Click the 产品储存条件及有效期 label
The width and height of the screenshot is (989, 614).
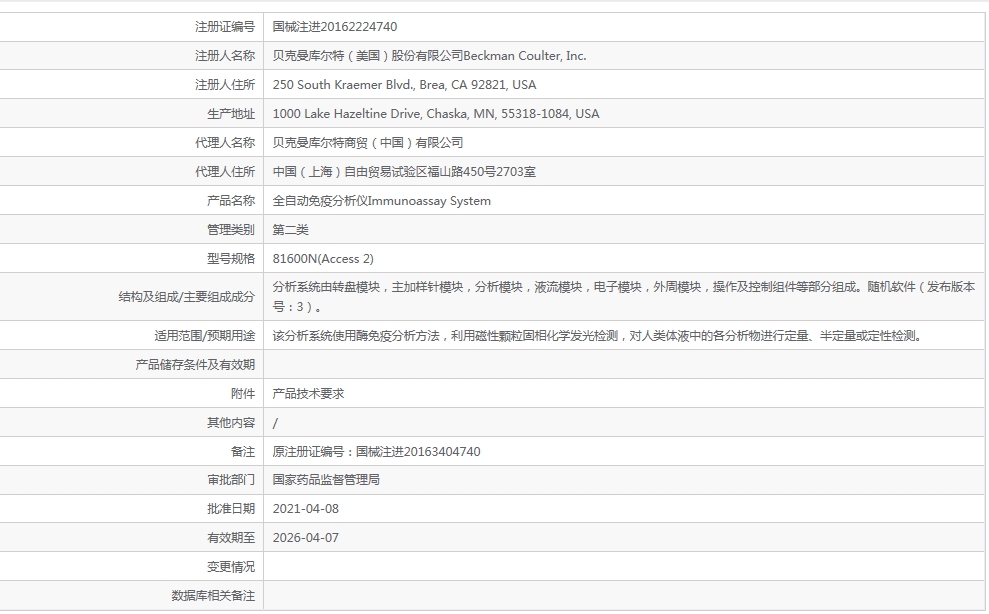point(195,365)
